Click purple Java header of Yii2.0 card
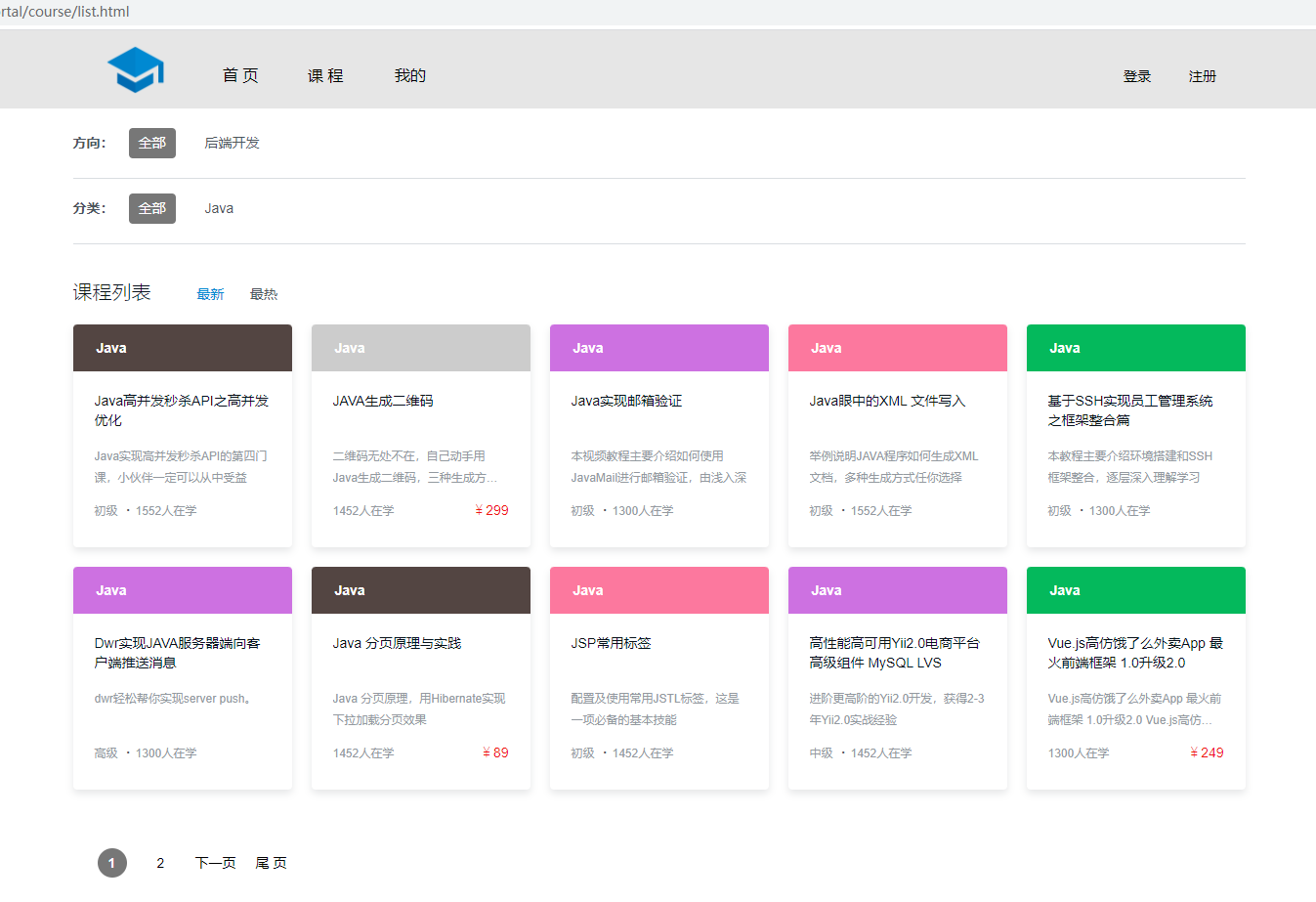The image size is (1316, 902). (898, 590)
